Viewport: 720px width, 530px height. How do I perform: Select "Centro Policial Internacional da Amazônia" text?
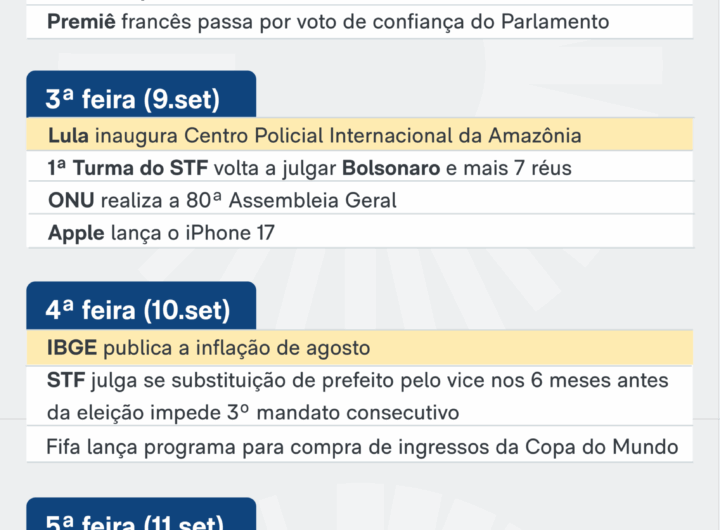pyautogui.click(x=380, y=135)
